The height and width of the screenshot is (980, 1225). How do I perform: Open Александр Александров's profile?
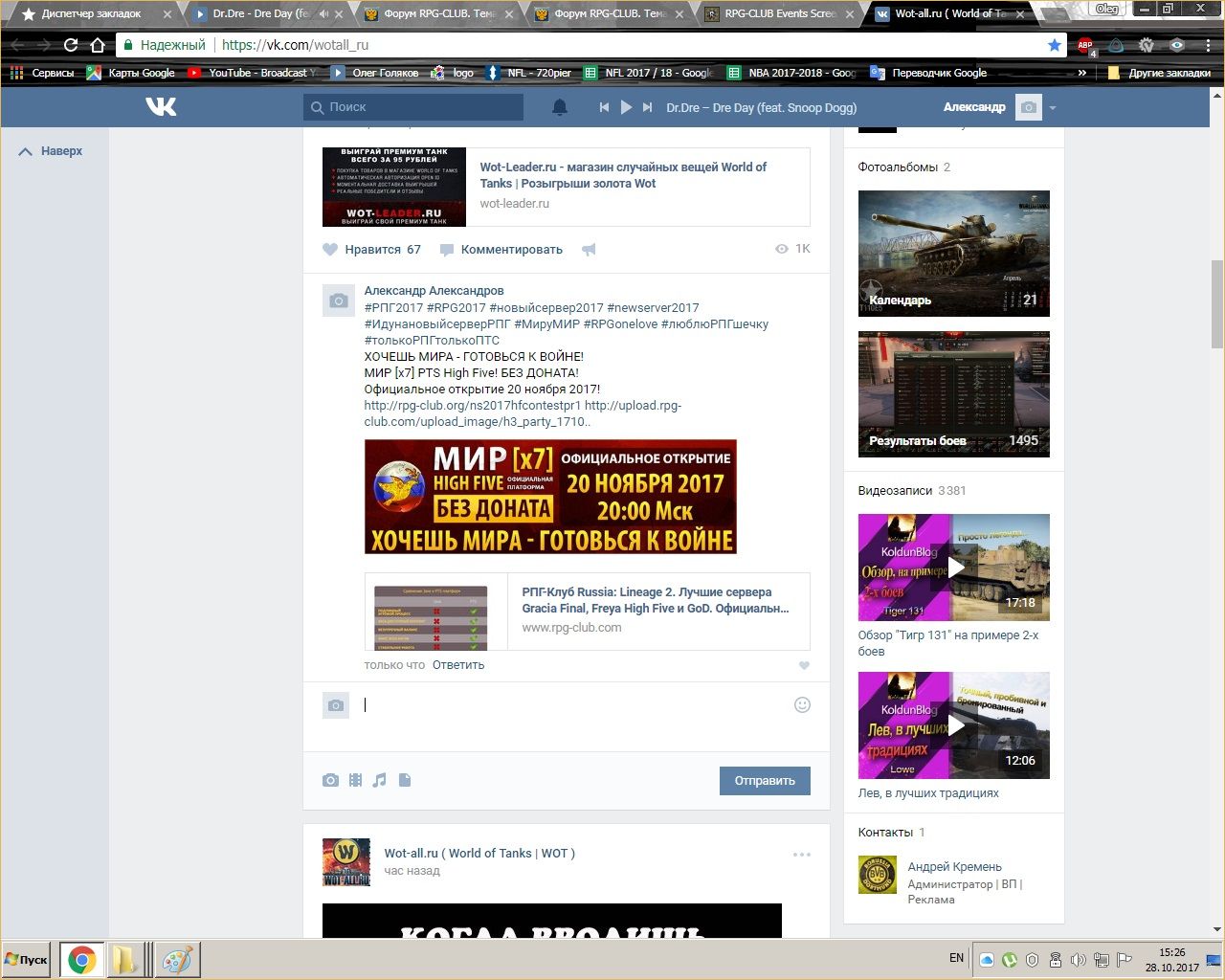point(434,291)
